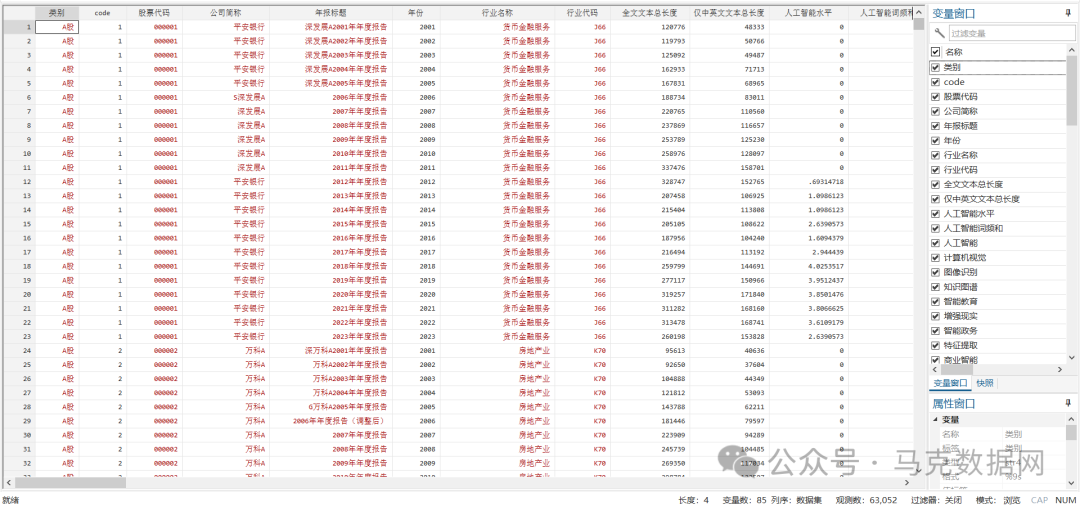Screen dimensions: 1080x506
Task: Collapse the 变量 section in 属性窗口
Action: click(935, 419)
